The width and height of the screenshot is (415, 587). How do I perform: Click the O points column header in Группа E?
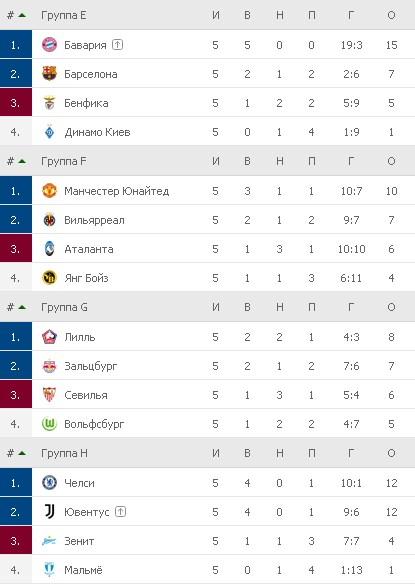[x=391, y=15]
